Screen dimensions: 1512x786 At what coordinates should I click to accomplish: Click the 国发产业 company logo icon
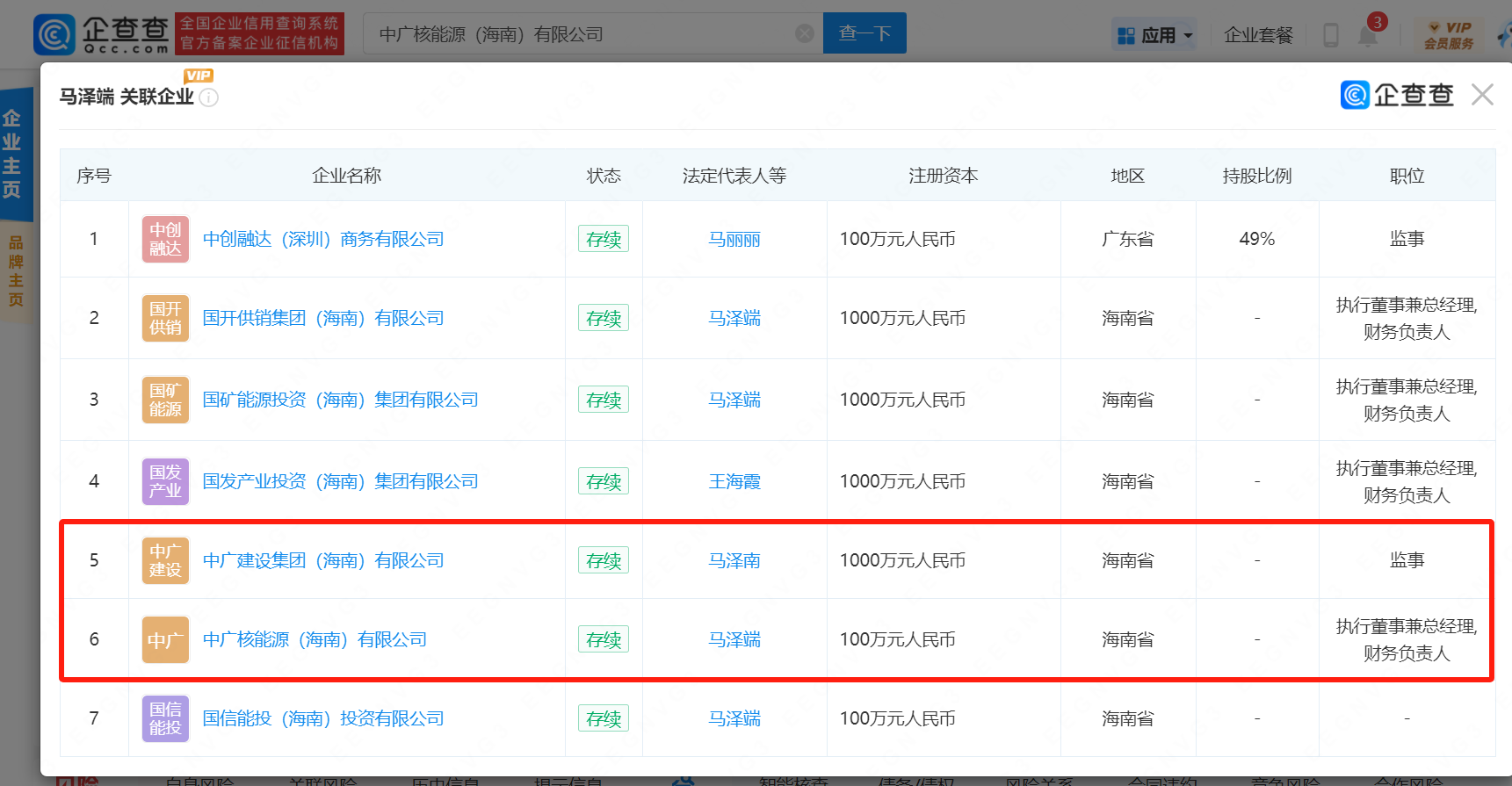point(165,481)
